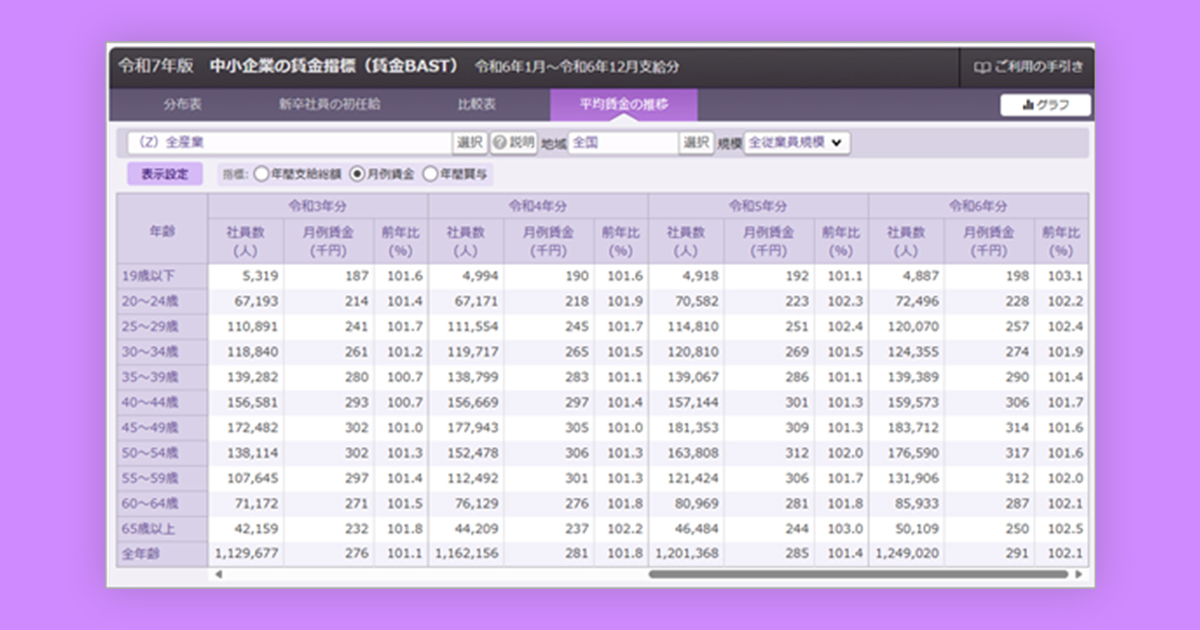Click the 55～59歳 row label
The image size is (1200, 630).
[x=162, y=479]
